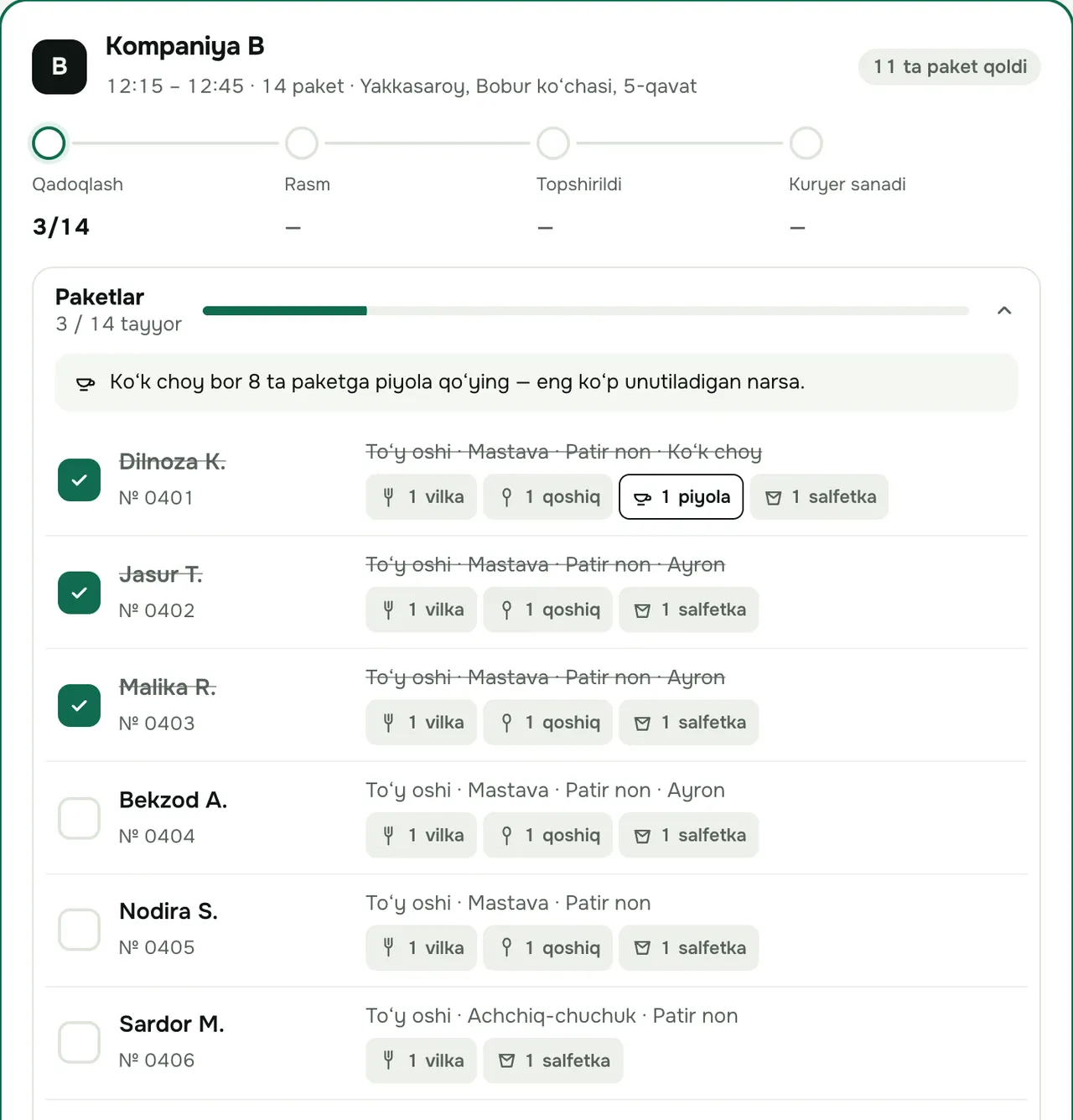Viewport: 1073px width, 1120px height.
Task: Click napkin icon in Dilnoza K. row
Action: point(774,497)
